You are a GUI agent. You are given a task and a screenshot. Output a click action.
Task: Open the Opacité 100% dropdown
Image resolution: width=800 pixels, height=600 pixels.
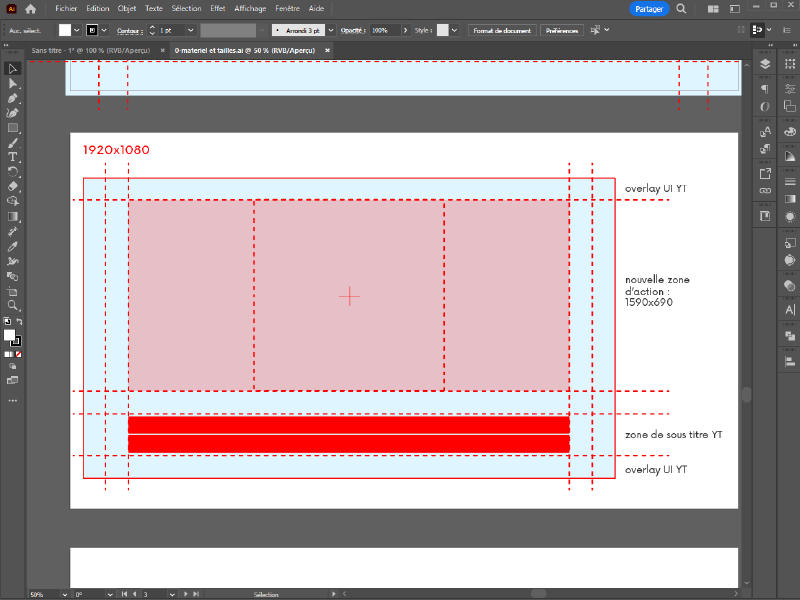click(x=407, y=31)
